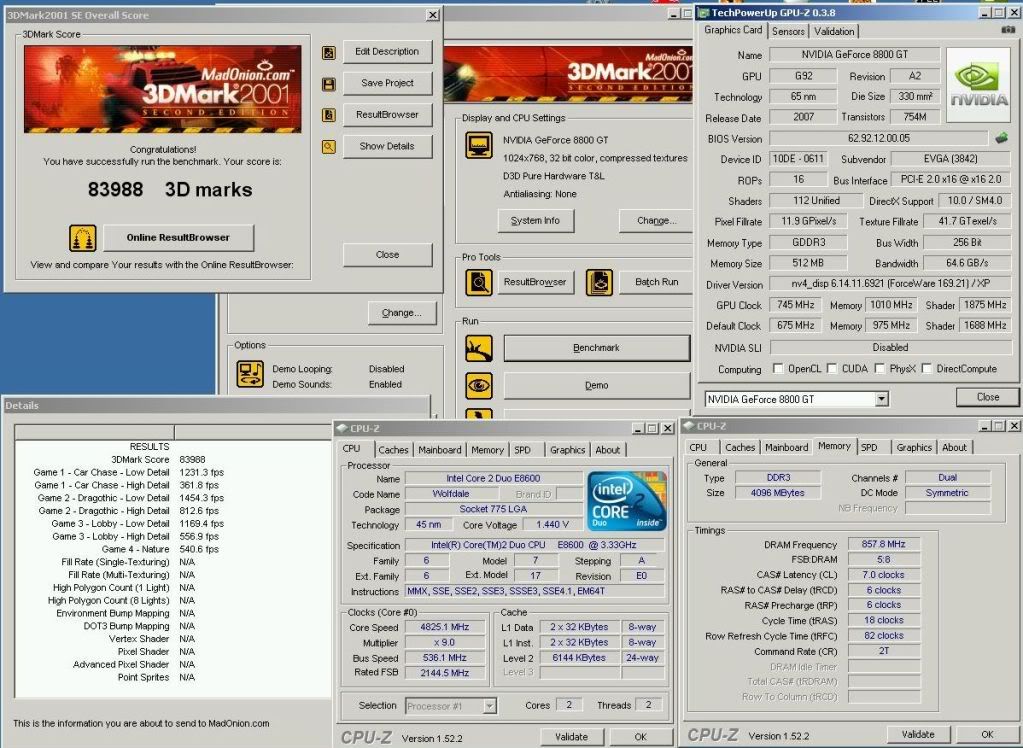Click the Show Details button

tap(387, 146)
